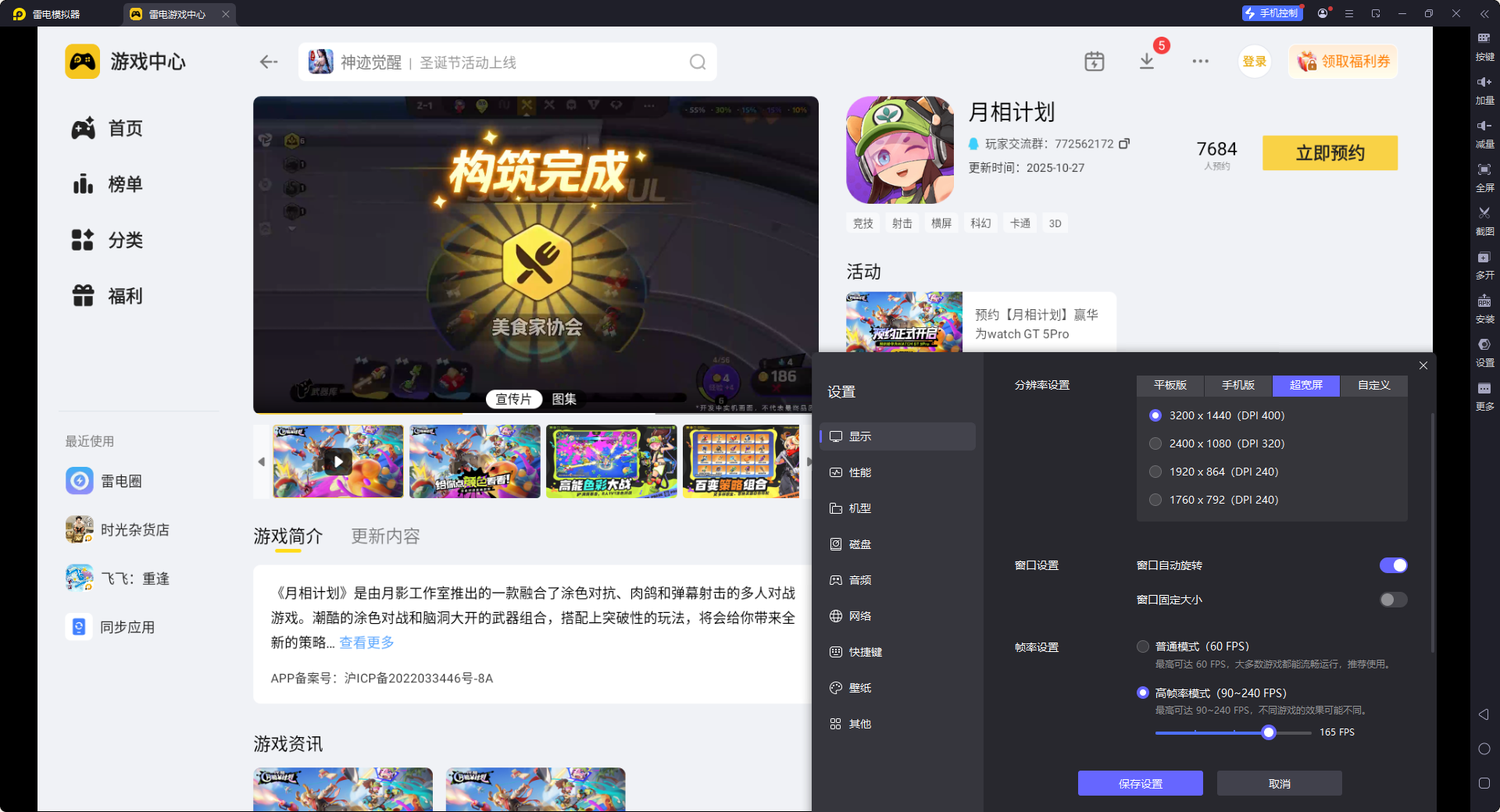1500x812 pixels.
Task: Open 其他 settings section
Action: coord(898,724)
